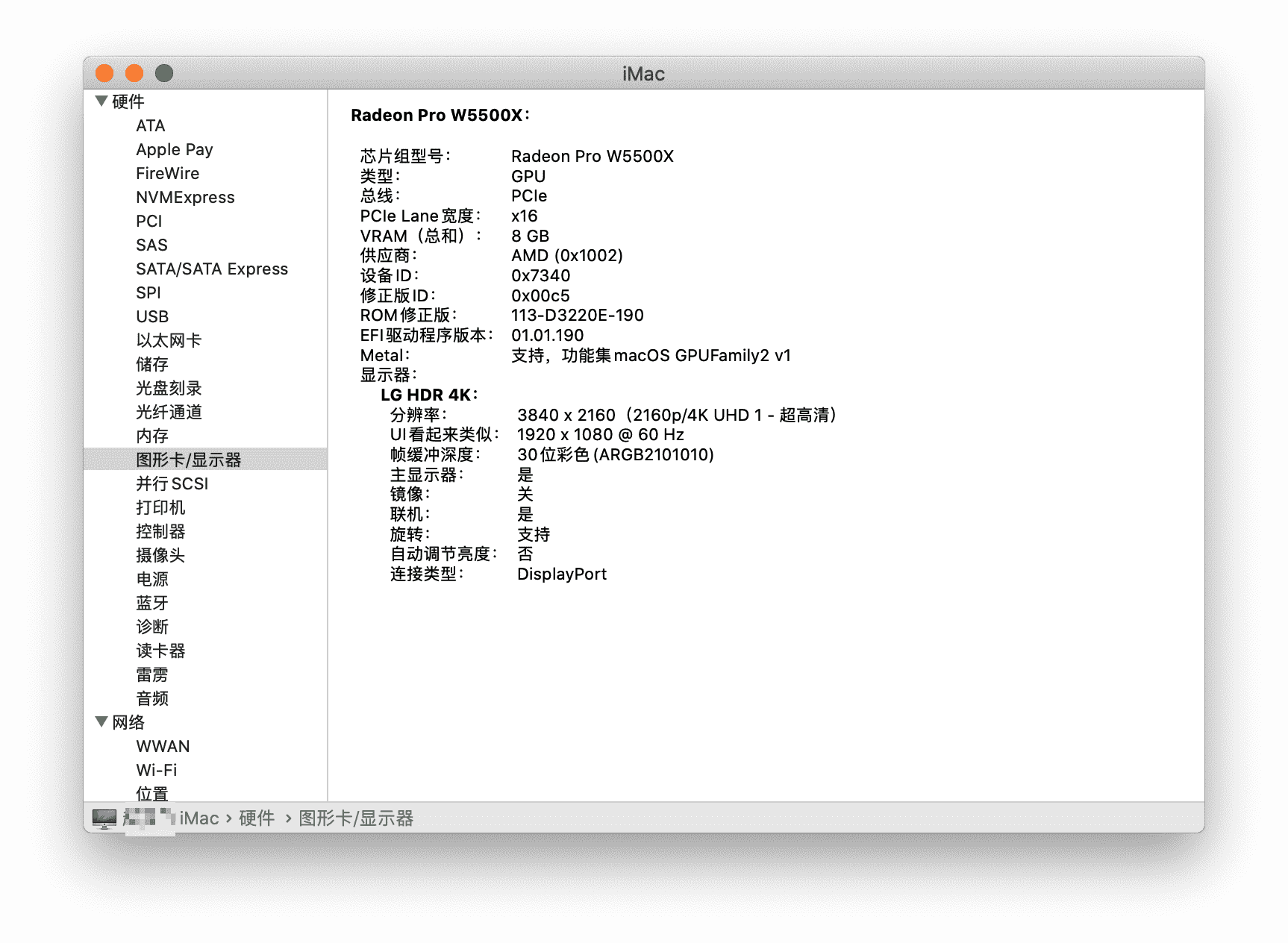Click the 0x00c5 revision ID value

[540, 296]
